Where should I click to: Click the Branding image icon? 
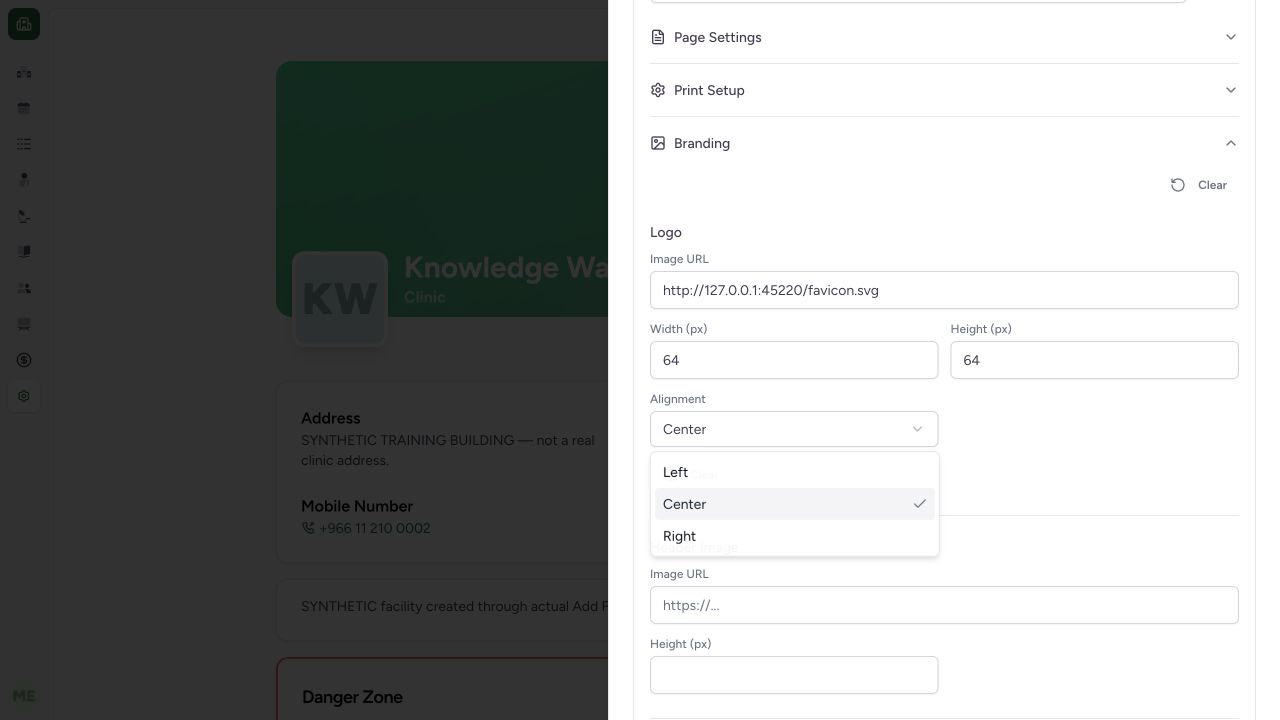point(658,143)
